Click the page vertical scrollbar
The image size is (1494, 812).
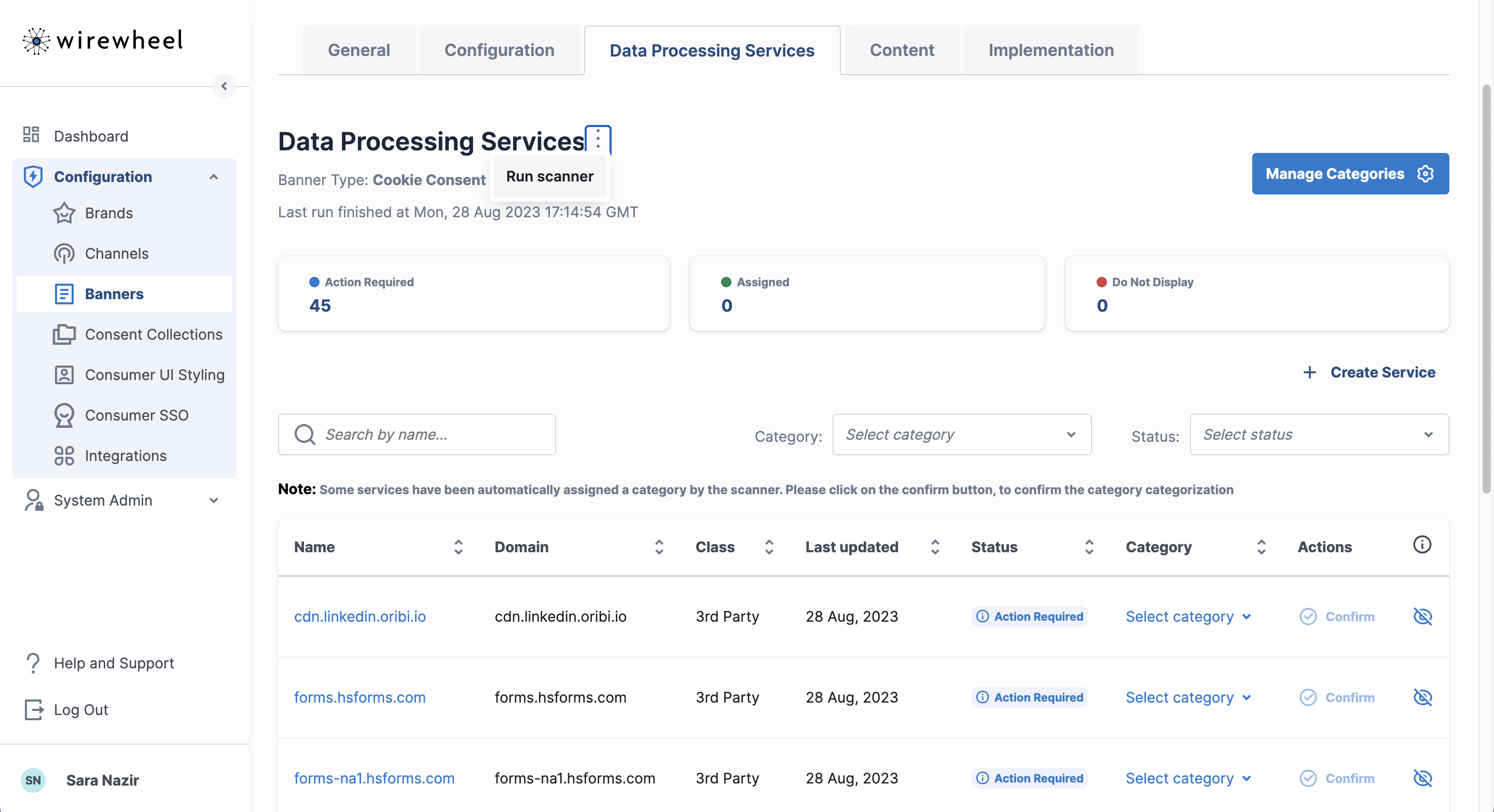tap(1486, 290)
